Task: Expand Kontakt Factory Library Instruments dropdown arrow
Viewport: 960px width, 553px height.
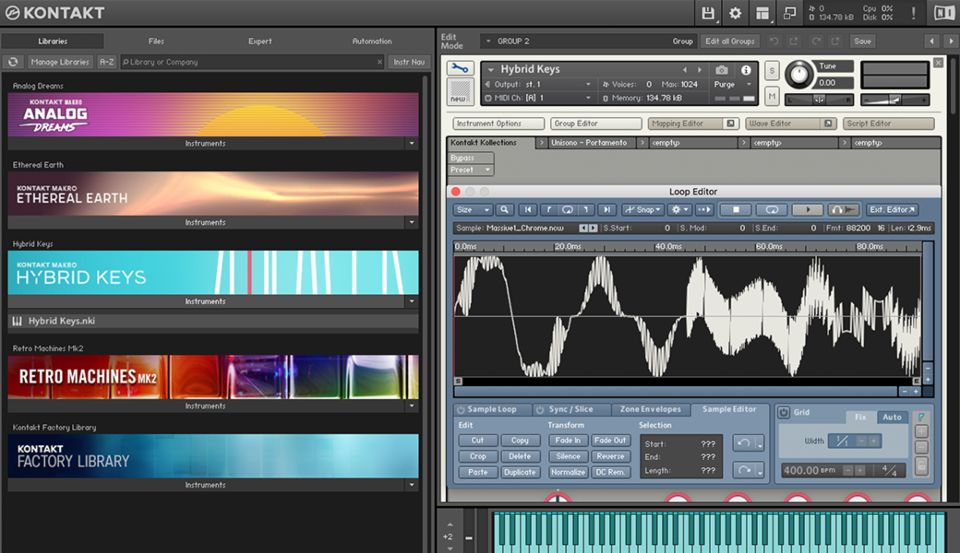Action: (x=411, y=484)
